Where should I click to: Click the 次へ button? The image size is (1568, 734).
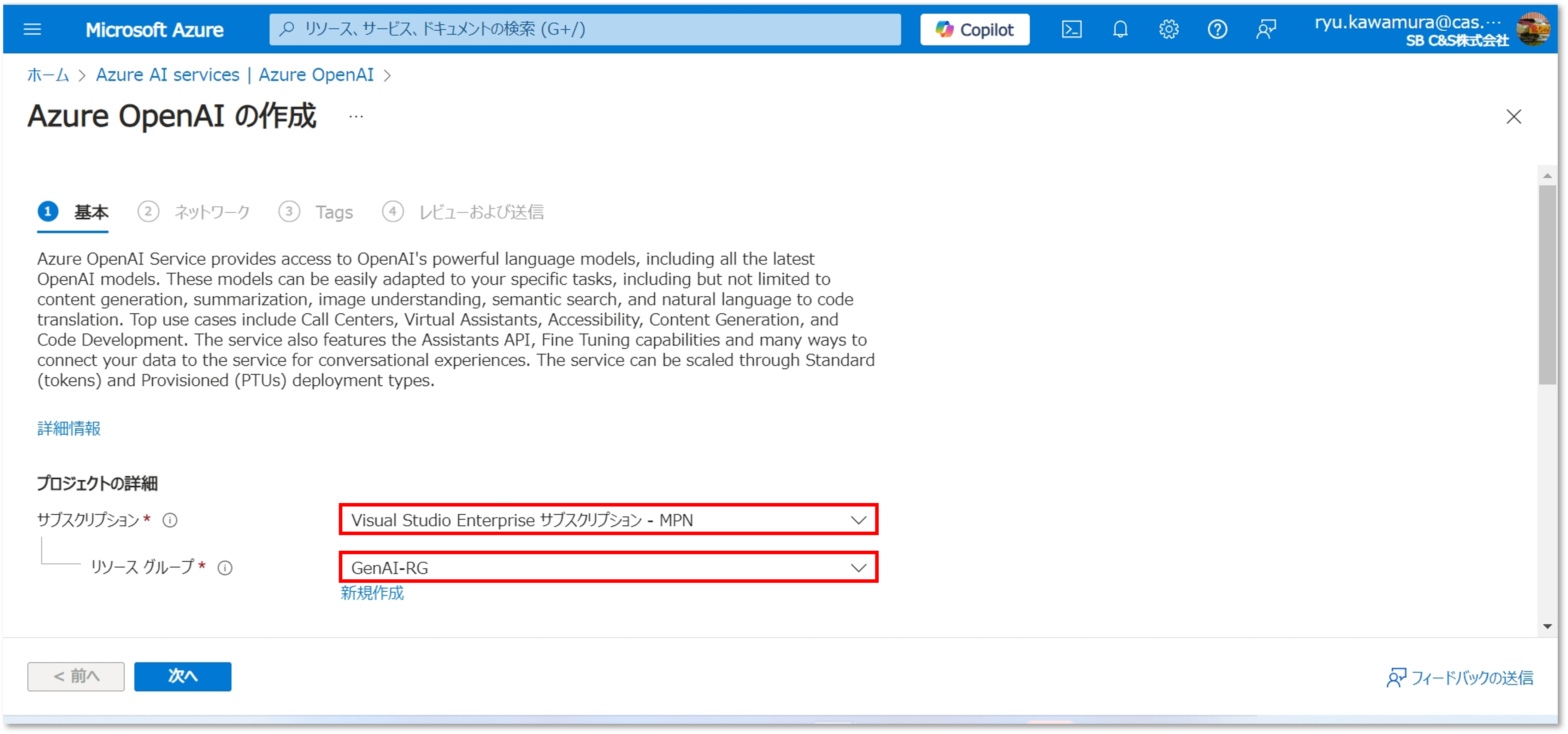[183, 676]
